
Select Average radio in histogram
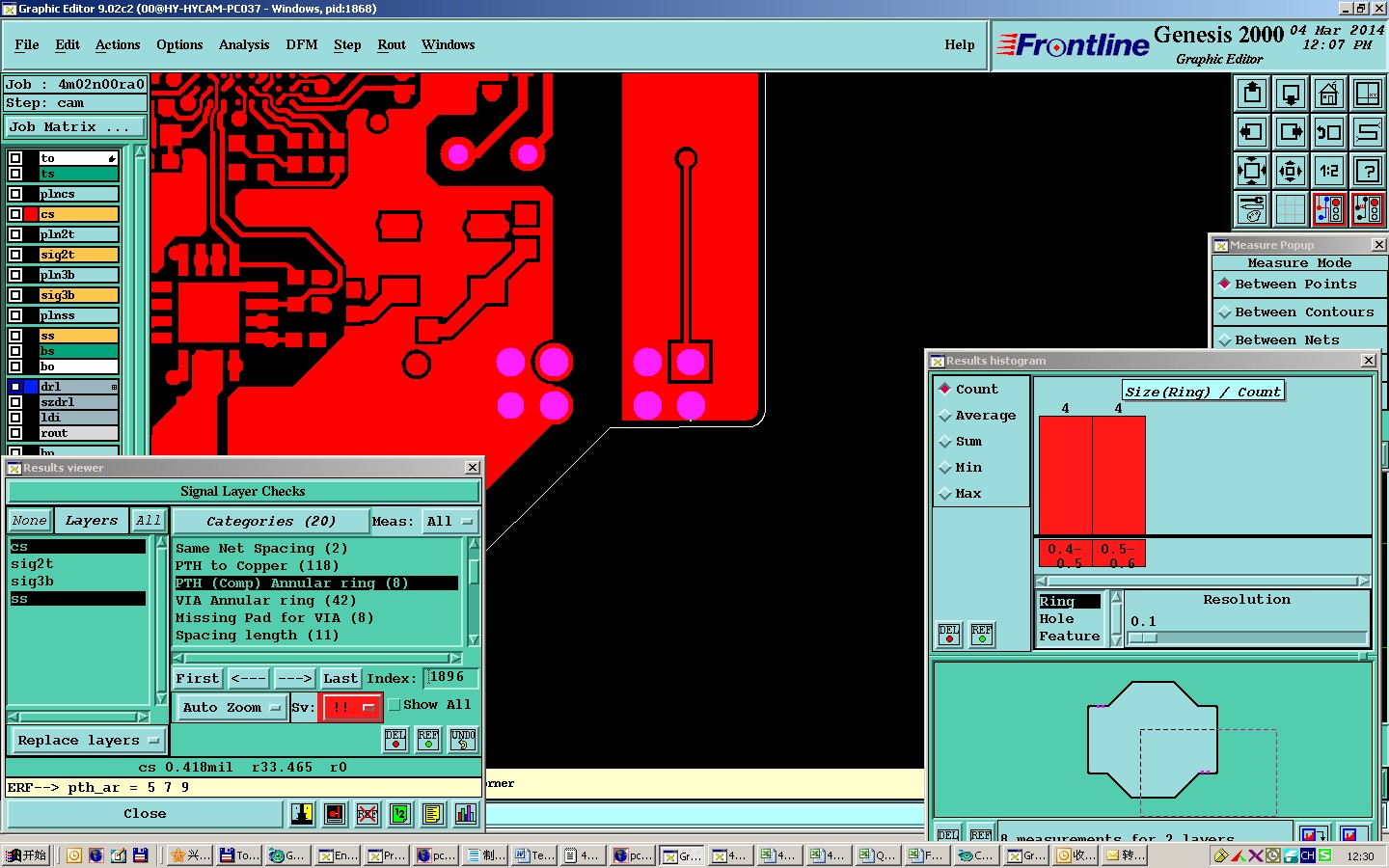977,416
